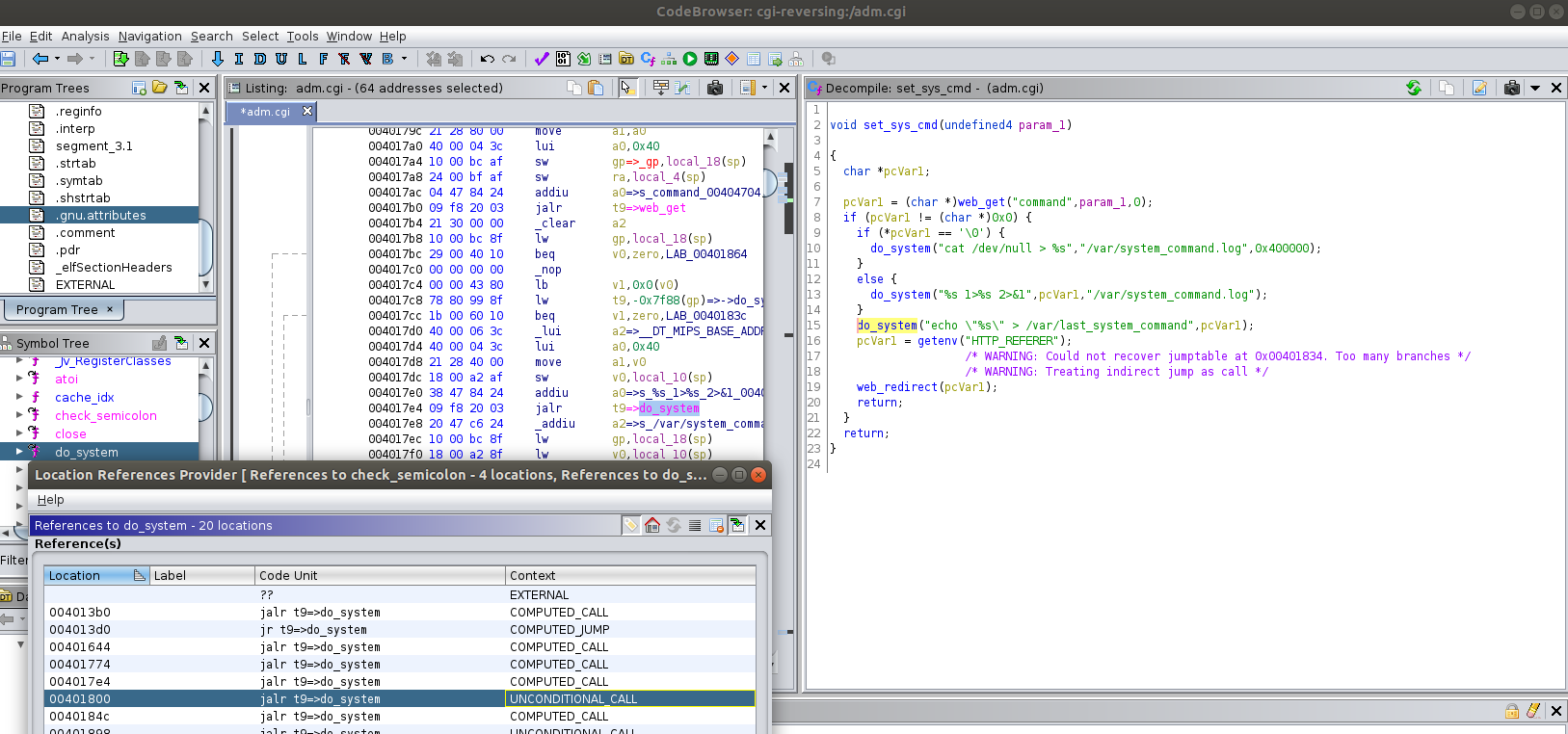This screenshot has width=1568, height=734.
Task: Open the Analysis menu
Action: [85, 37]
